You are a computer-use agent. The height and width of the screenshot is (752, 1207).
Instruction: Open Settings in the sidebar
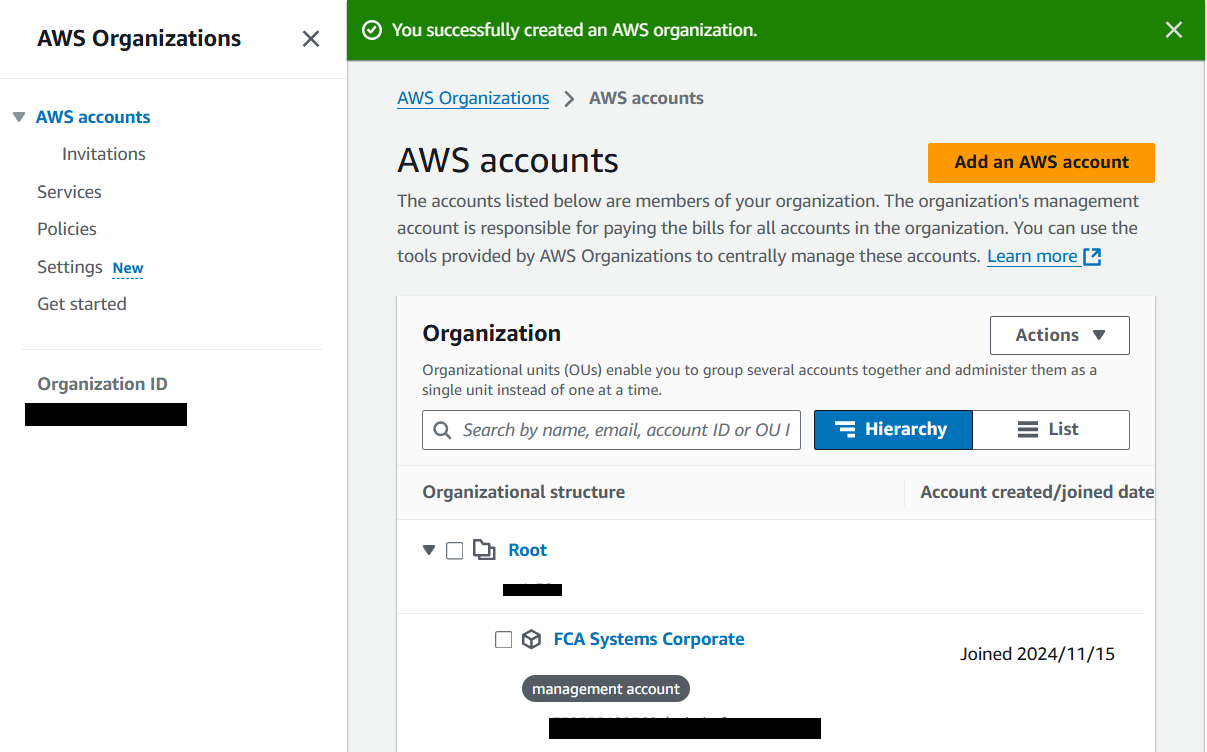pyautogui.click(x=70, y=267)
